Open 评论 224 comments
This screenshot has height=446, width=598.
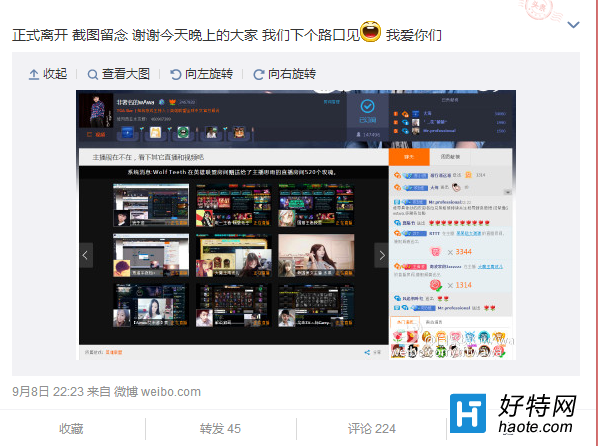(x=372, y=429)
